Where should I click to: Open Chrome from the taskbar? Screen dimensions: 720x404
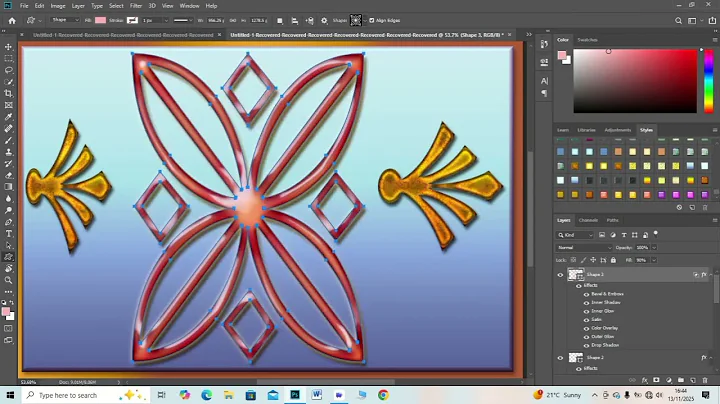point(383,395)
